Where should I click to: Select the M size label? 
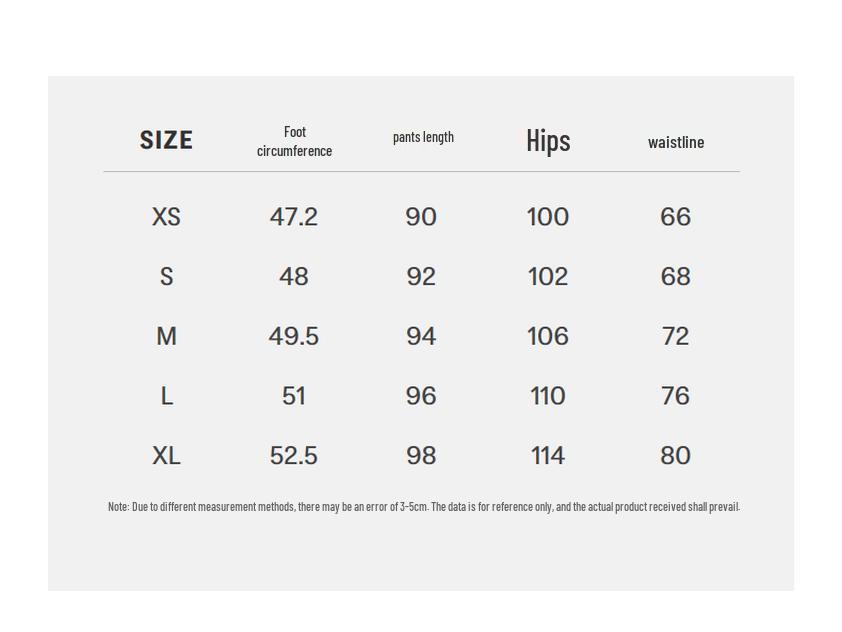pos(166,337)
